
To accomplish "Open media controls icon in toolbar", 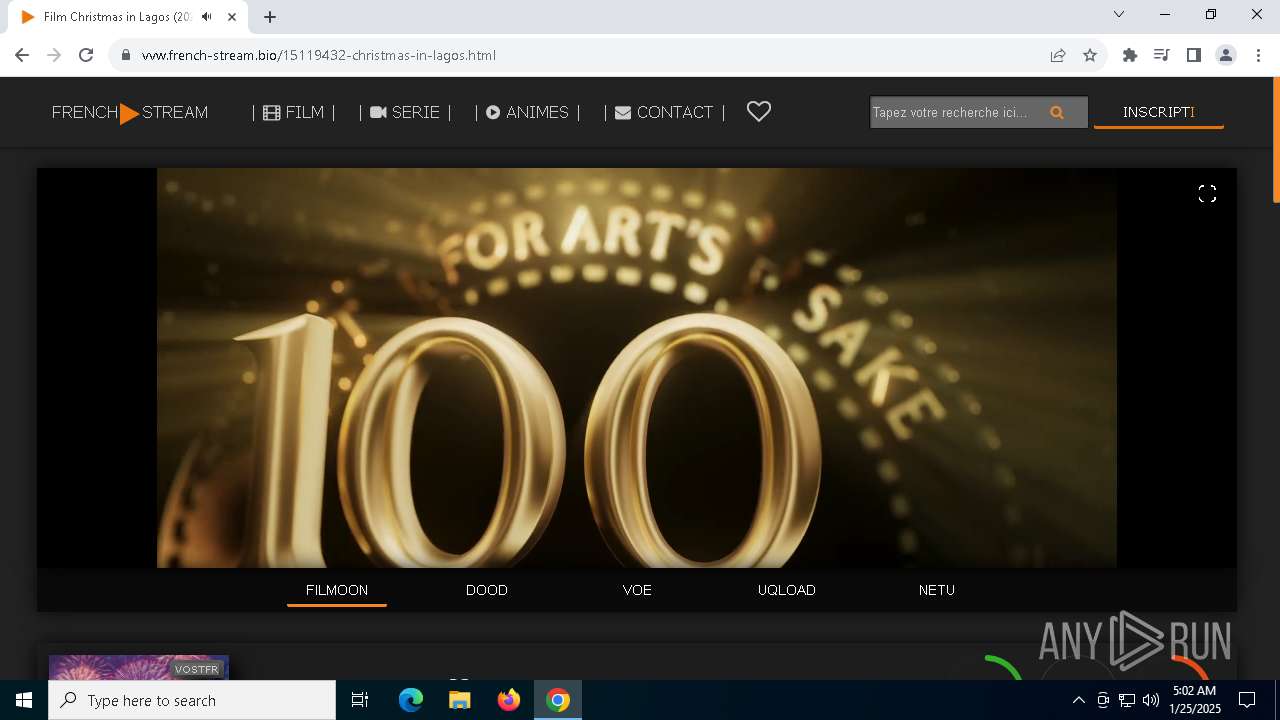I will (x=1162, y=55).
